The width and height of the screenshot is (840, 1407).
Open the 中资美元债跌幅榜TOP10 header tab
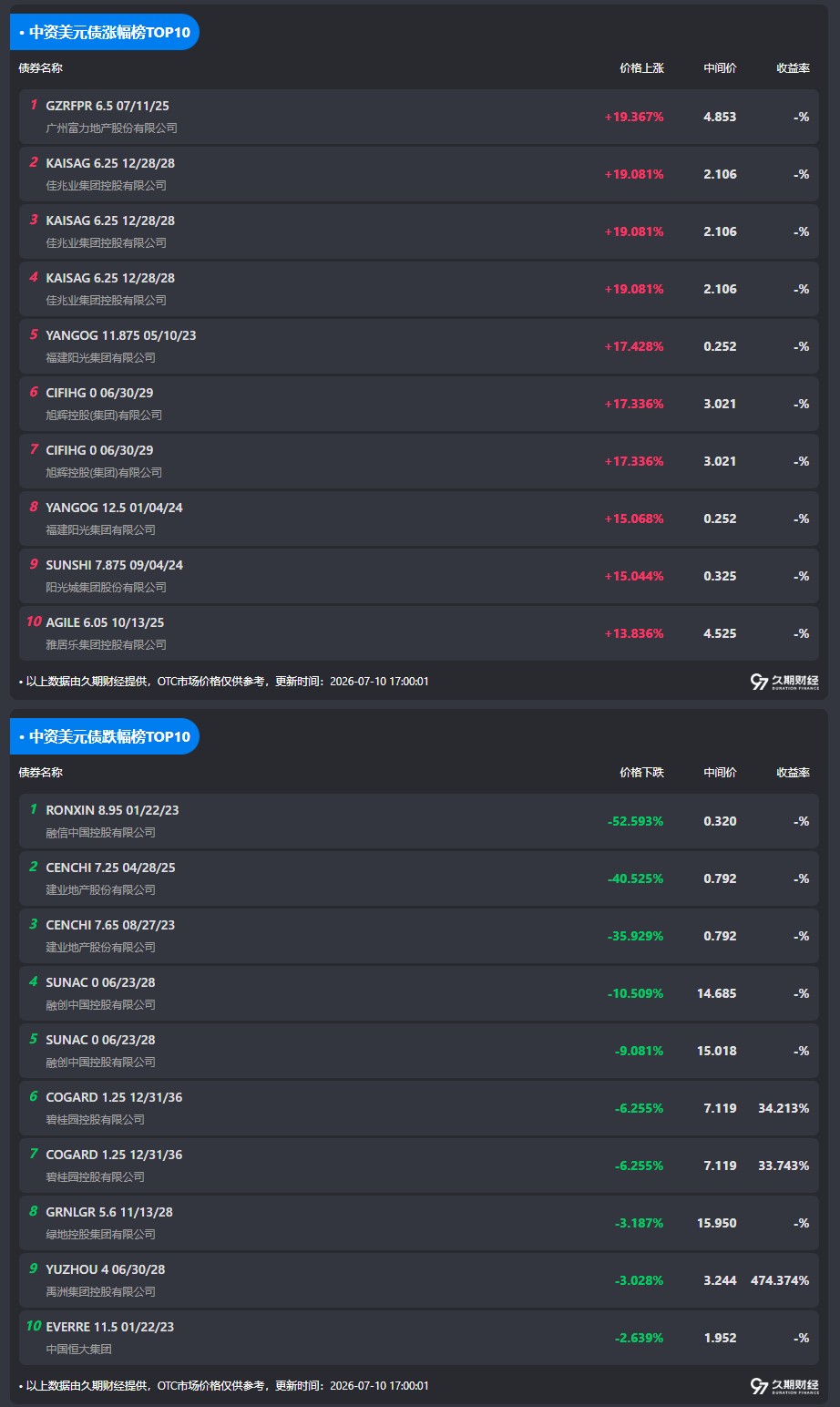(105, 736)
